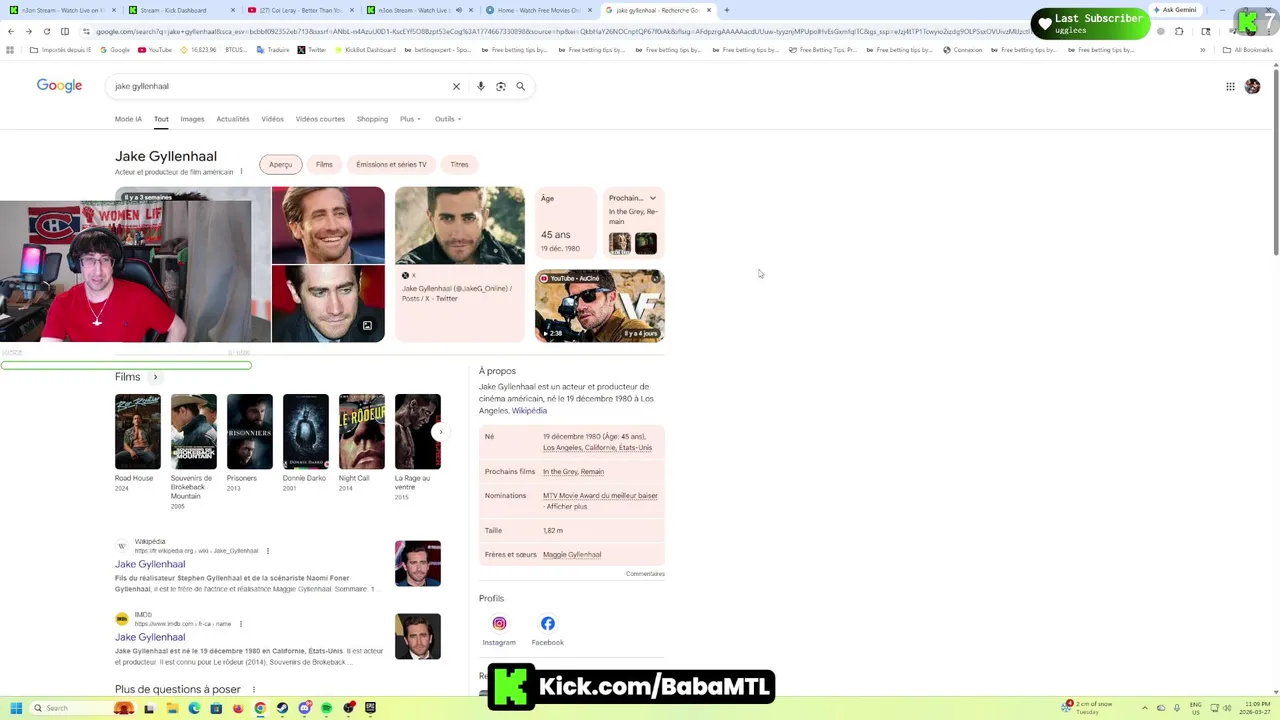Switch to Images tab
Screen dimensions: 1280x720
click(192, 119)
